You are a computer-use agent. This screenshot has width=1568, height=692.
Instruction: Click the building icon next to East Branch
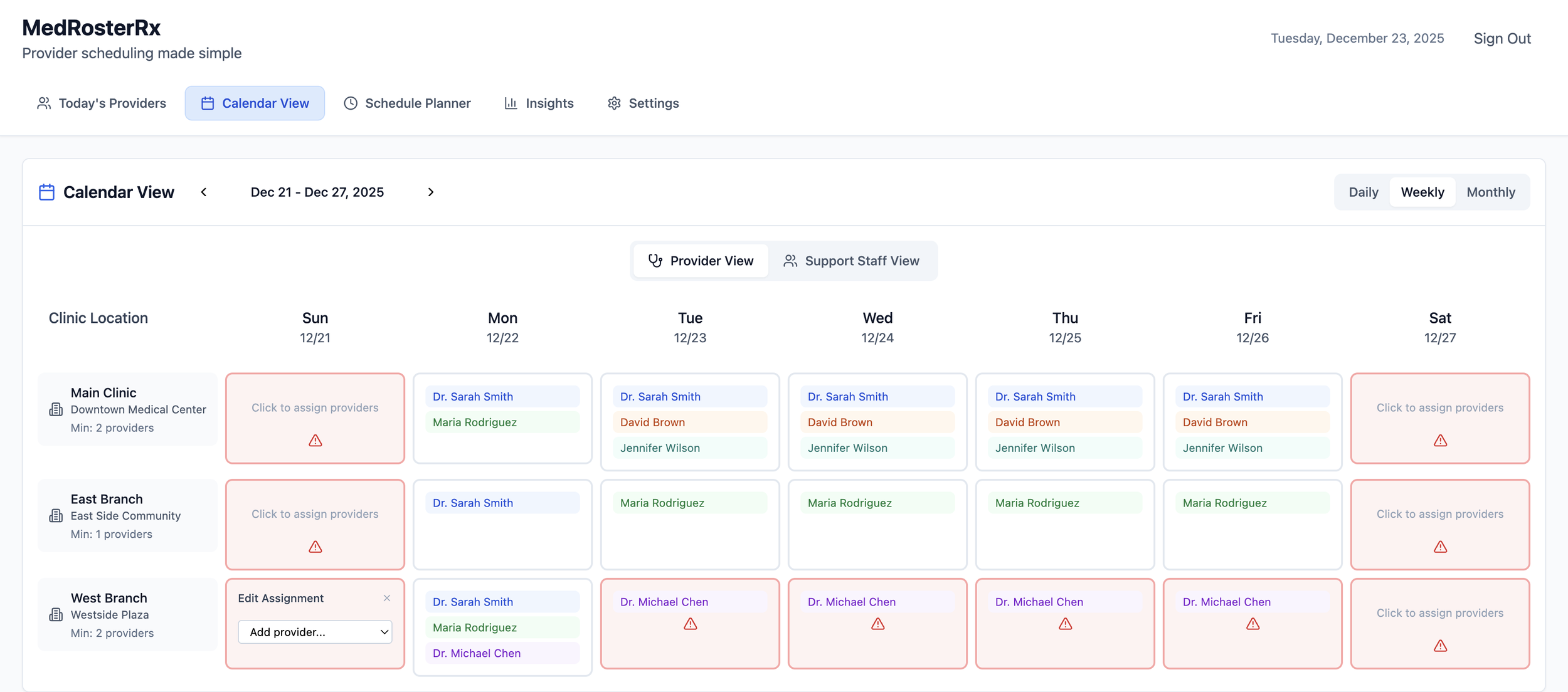pos(56,516)
